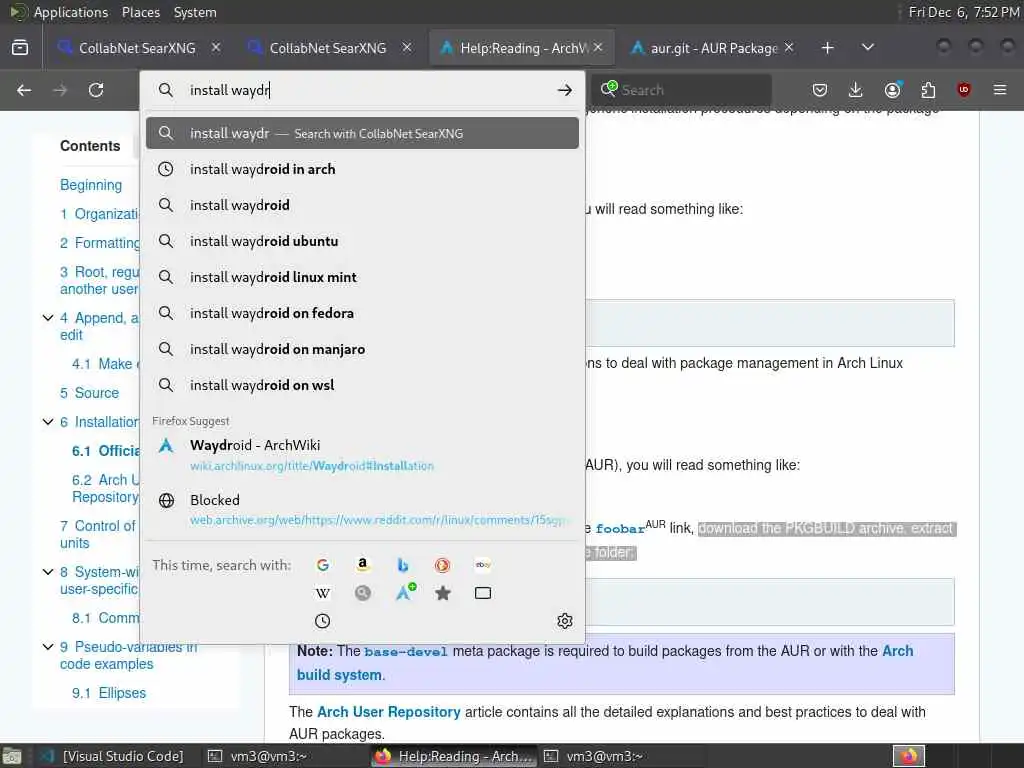The image size is (1024, 768).
Task: Switch to first CollabNet SearXNG tab
Action: pyautogui.click(x=137, y=48)
